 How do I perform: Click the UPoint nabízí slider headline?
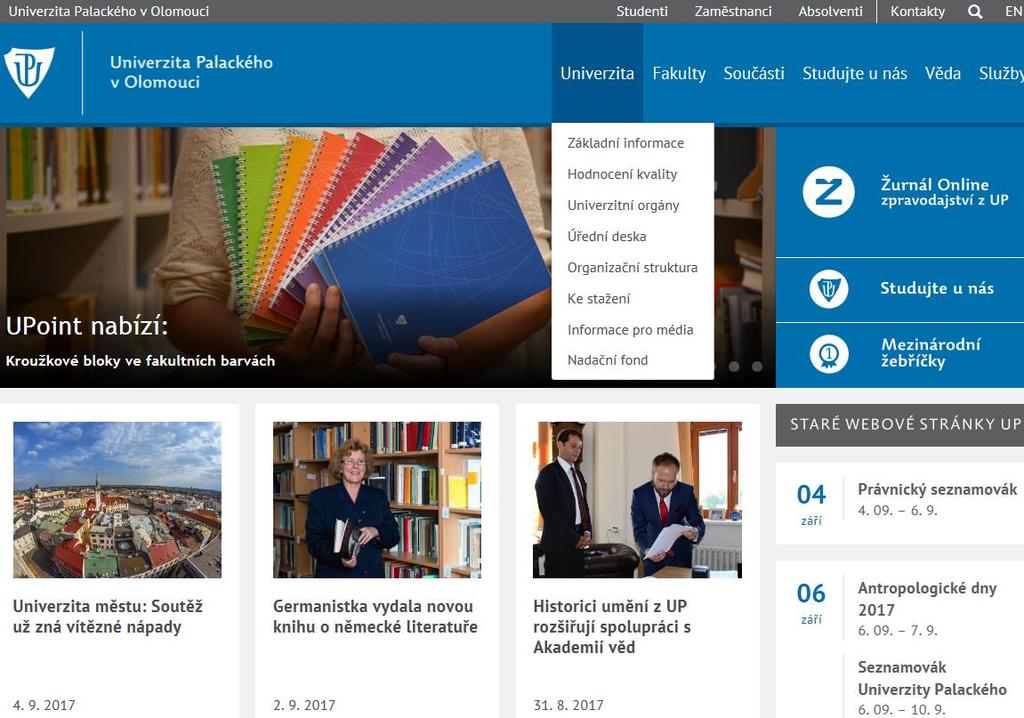tap(87, 325)
